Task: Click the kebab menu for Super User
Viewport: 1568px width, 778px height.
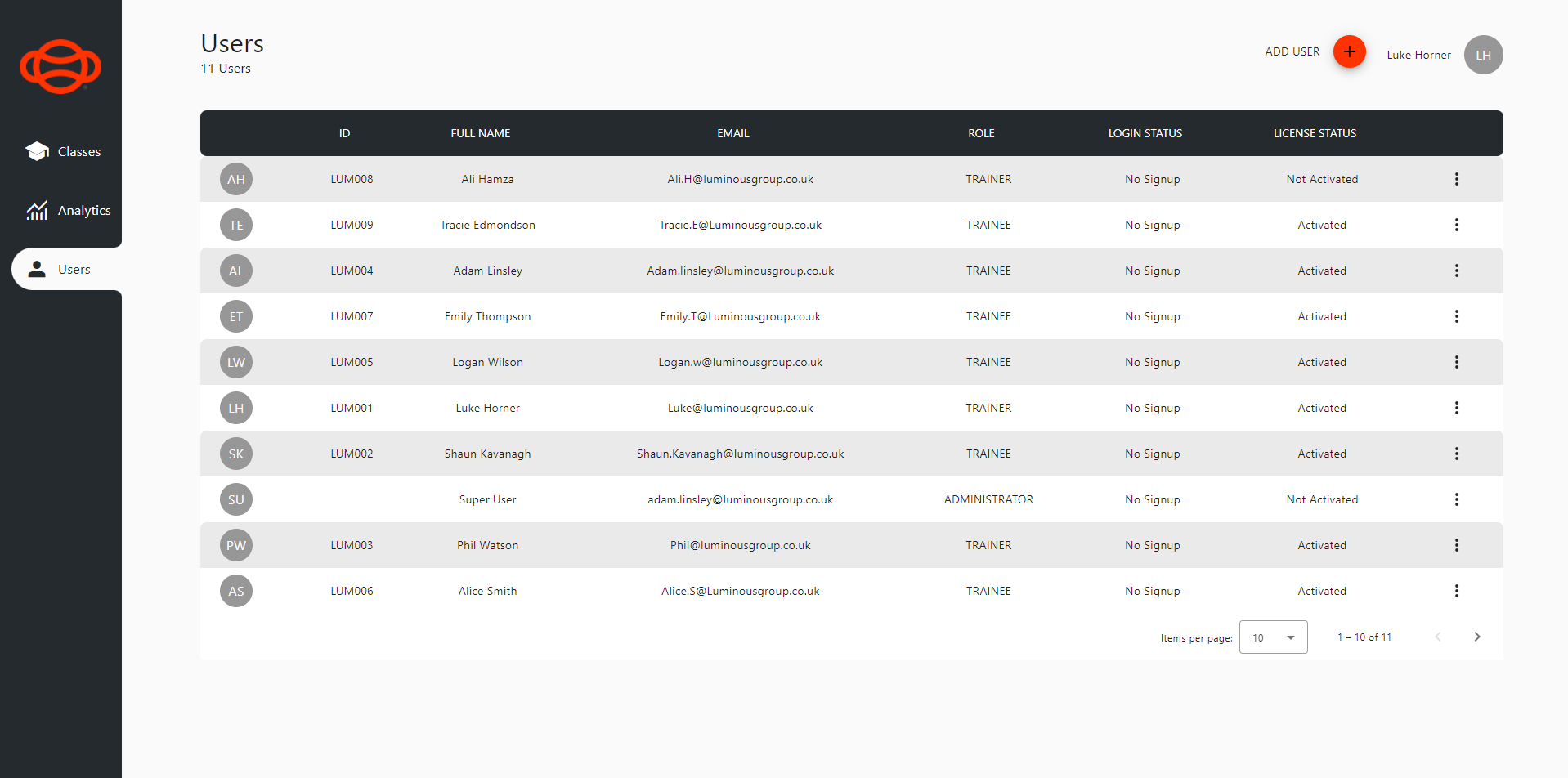Action: 1456,499
